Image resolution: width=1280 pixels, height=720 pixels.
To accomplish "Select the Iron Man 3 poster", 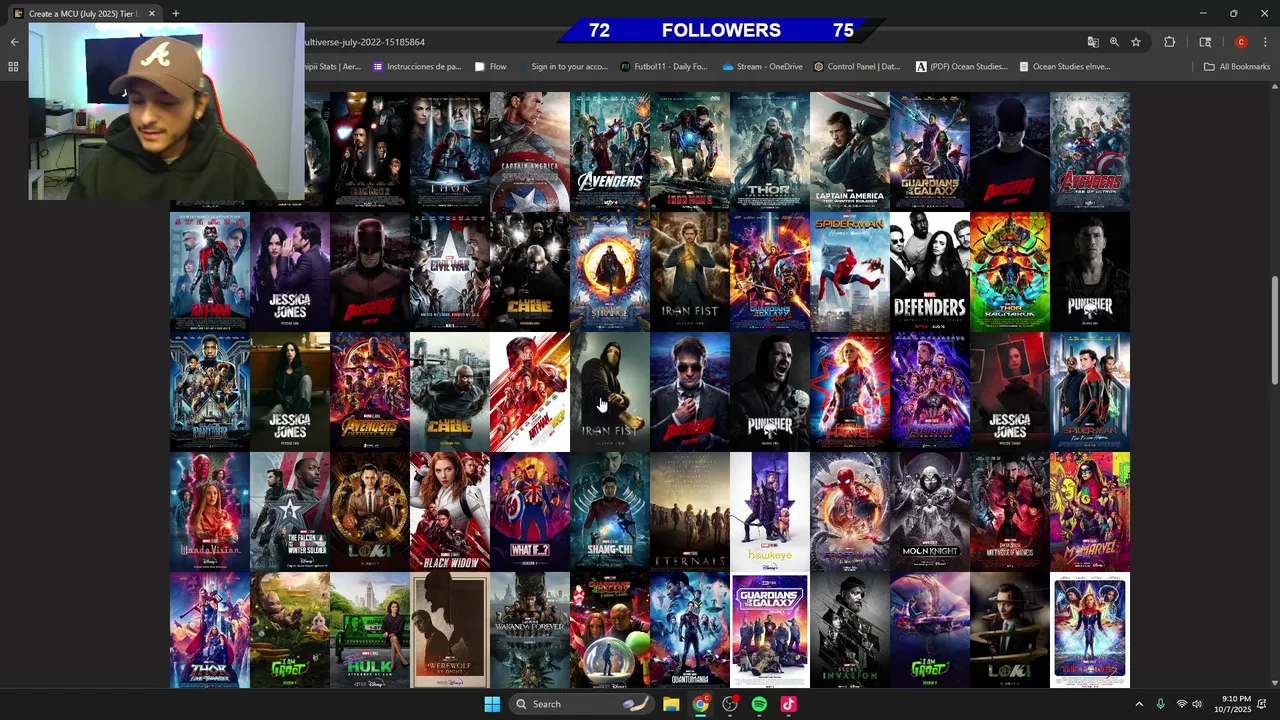I will pyautogui.click(x=690, y=152).
